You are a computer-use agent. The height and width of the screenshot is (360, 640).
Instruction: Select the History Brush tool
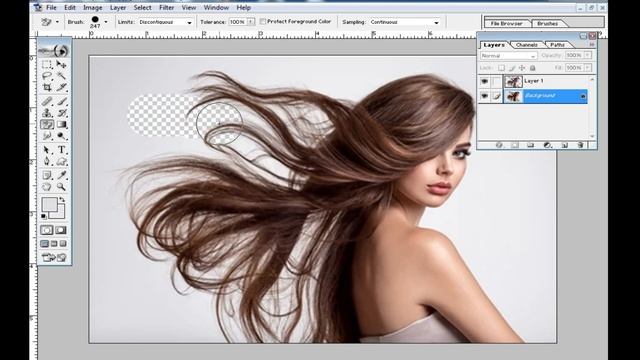61,113
